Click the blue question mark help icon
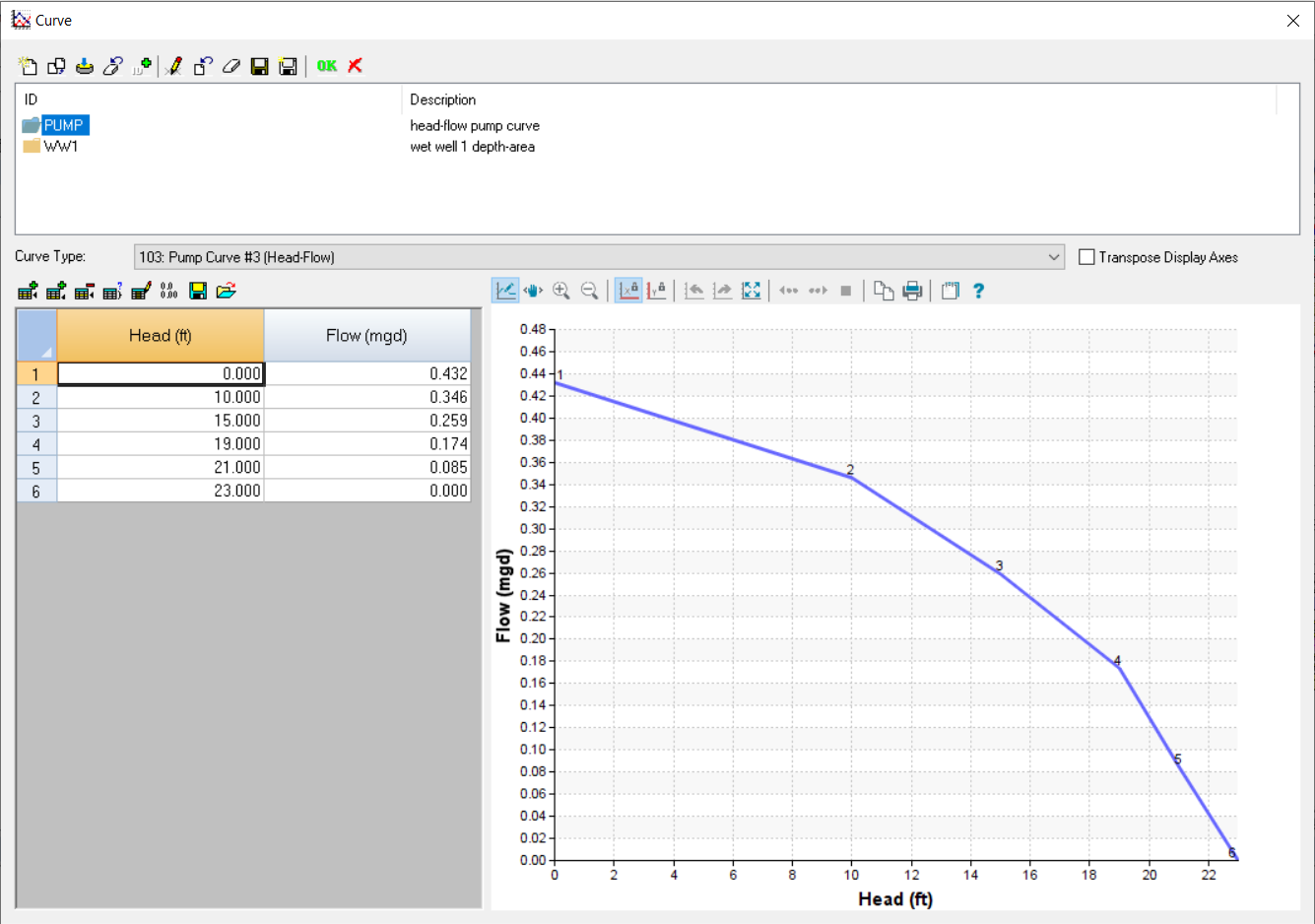Image resolution: width=1315 pixels, height=924 pixels. (978, 291)
